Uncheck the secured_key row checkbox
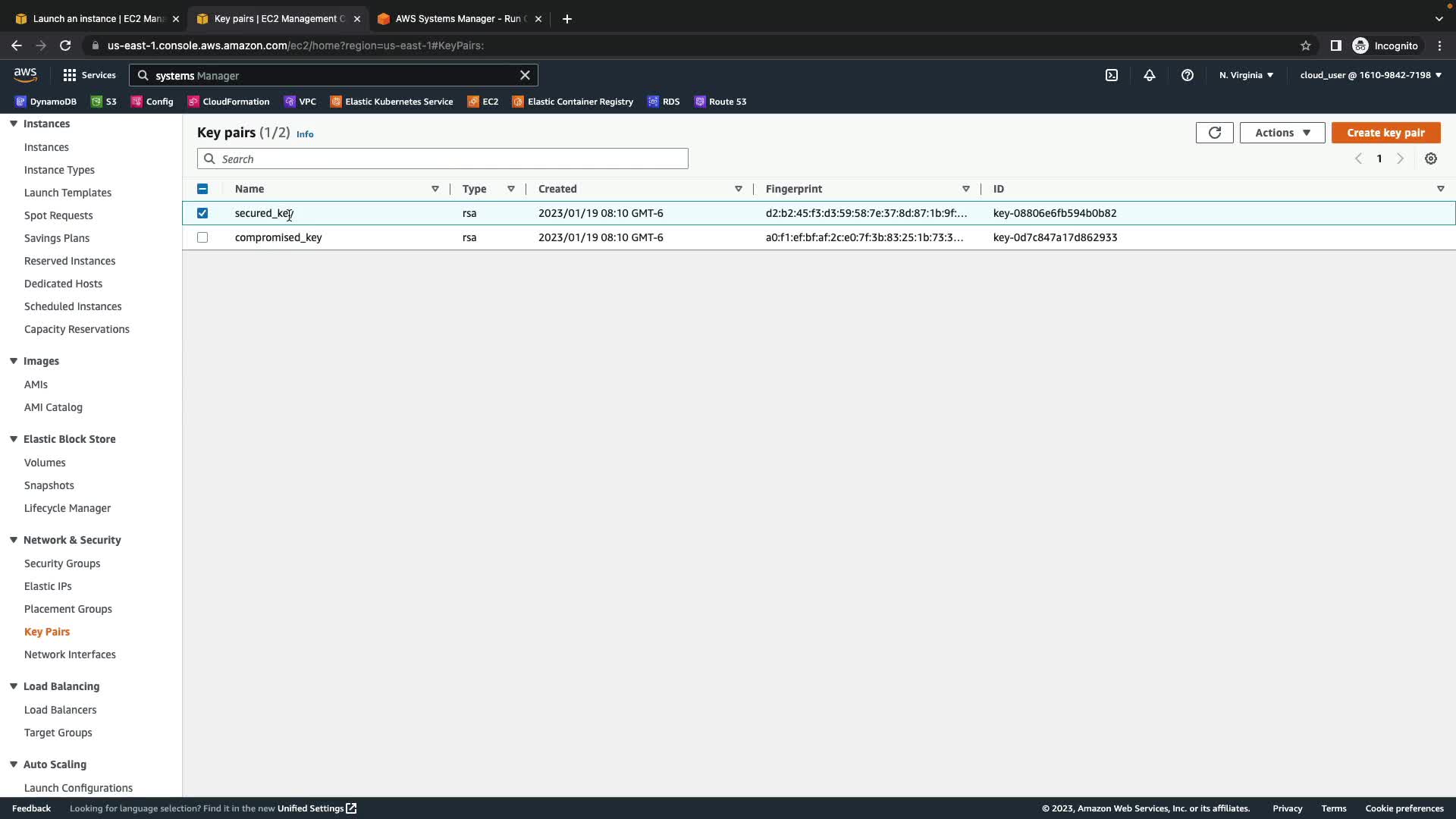 pos(202,213)
